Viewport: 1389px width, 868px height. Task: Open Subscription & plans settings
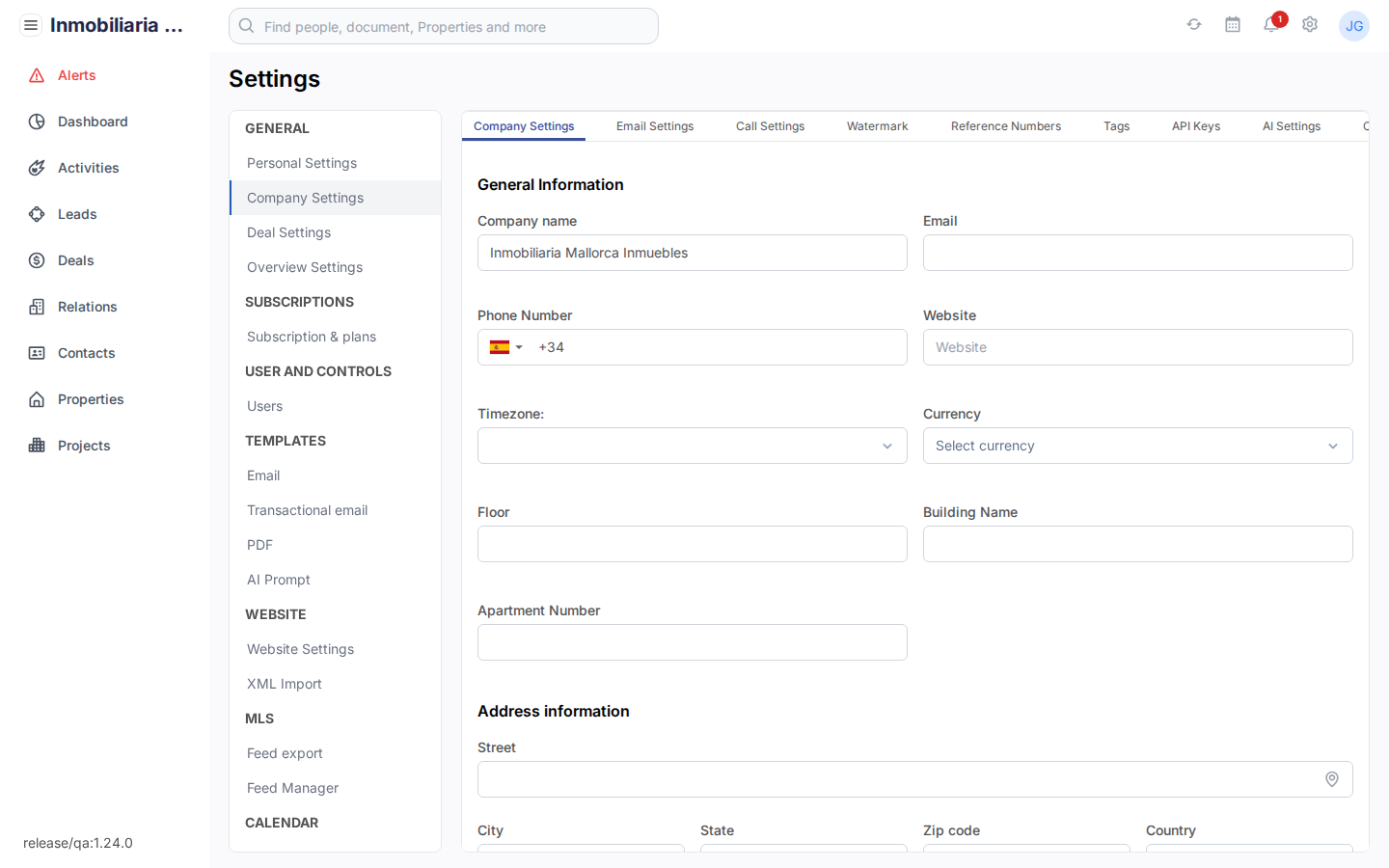(x=311, y=337)
